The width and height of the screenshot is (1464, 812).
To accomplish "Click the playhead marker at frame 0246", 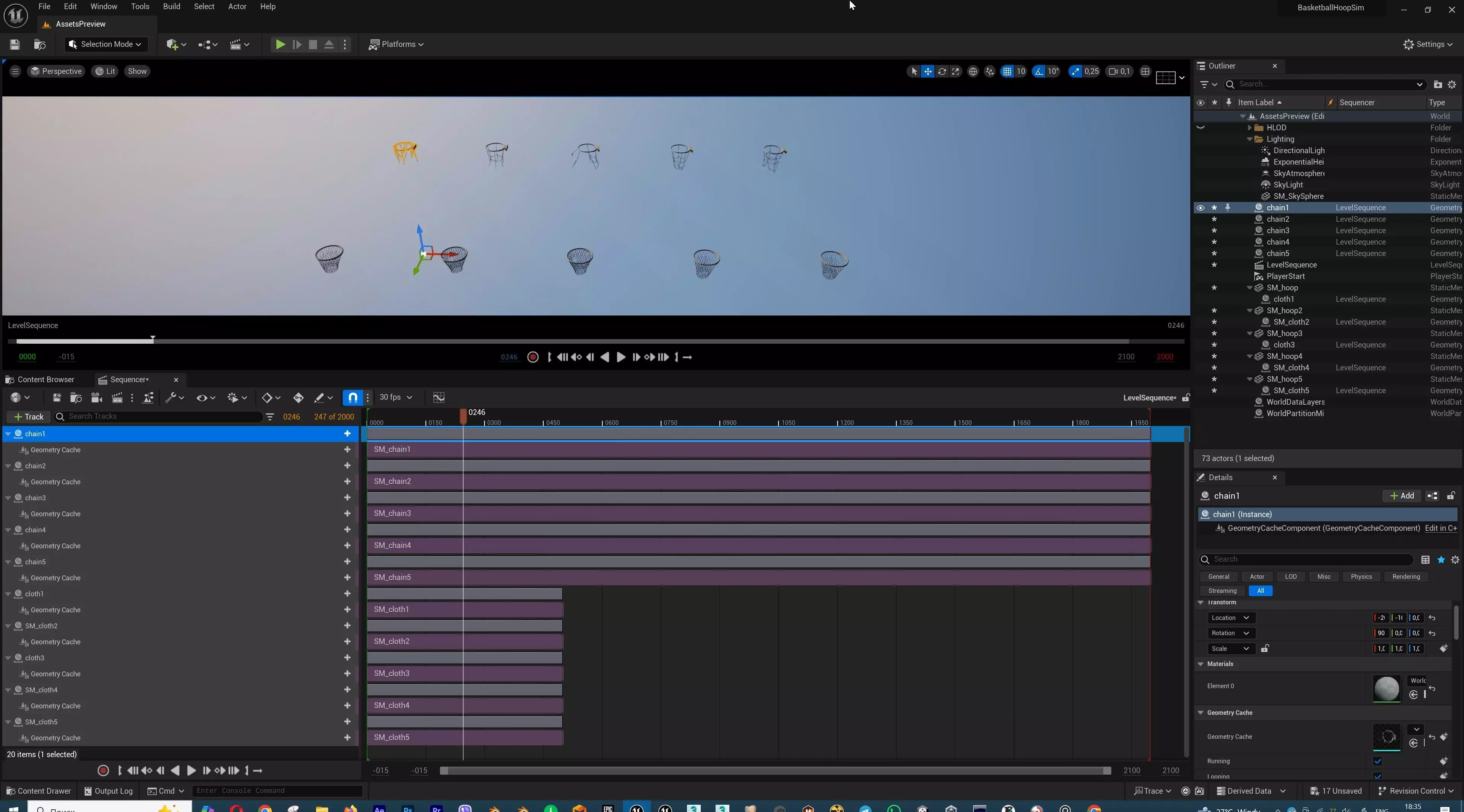I will pos(463,416).
